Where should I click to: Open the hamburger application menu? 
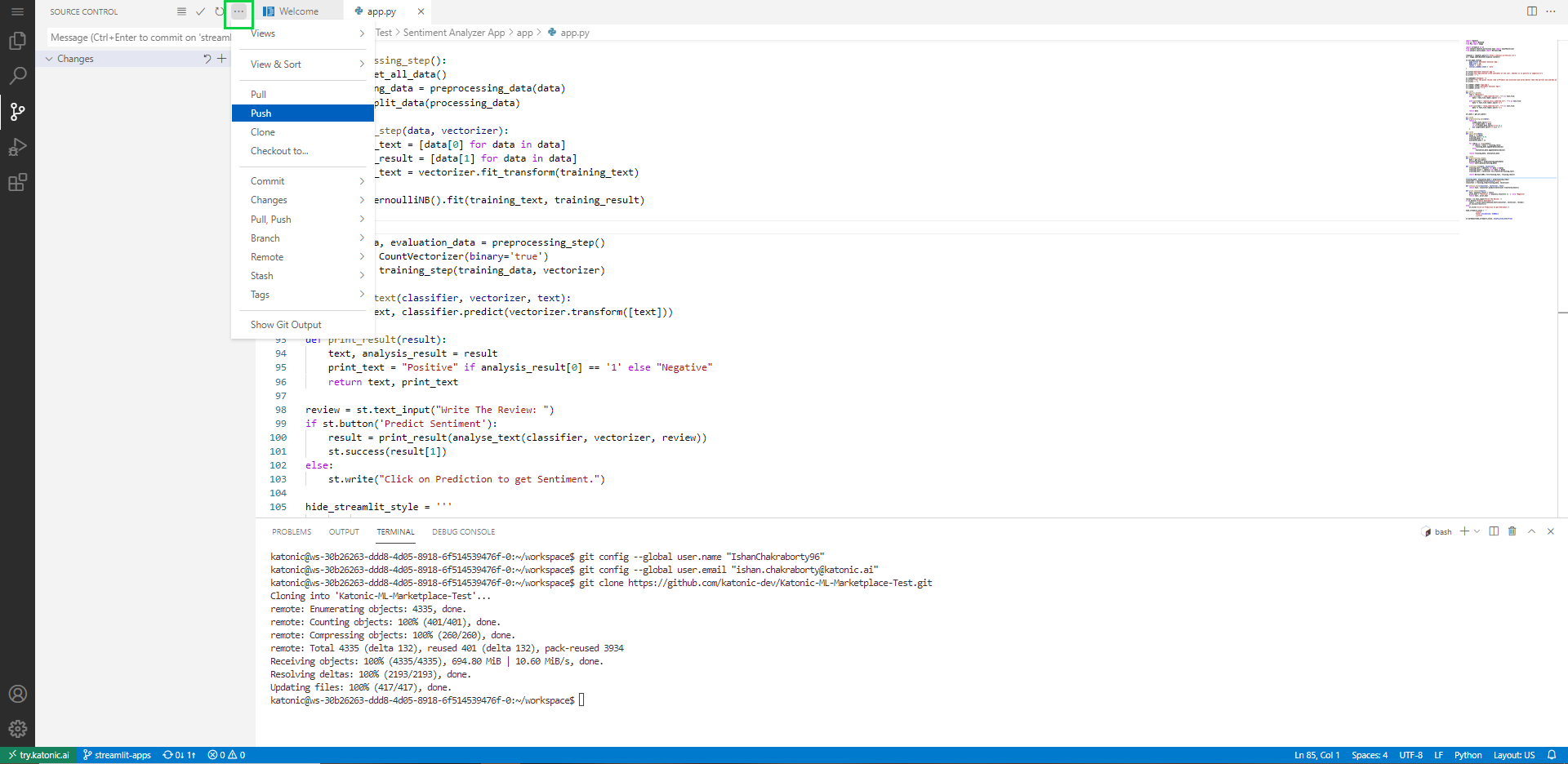pos(17,11)
